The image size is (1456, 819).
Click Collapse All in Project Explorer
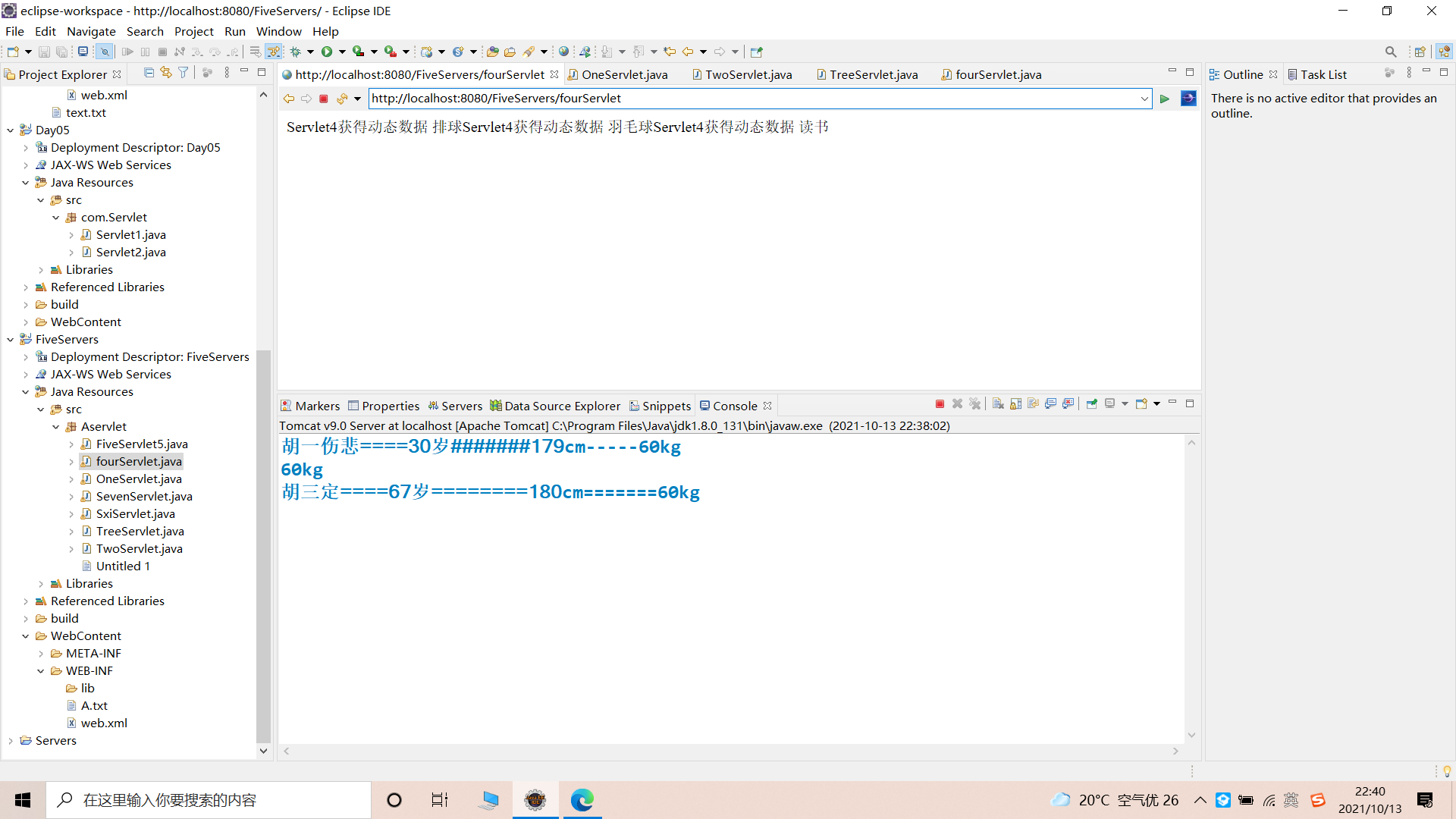[x=149, y=73]
